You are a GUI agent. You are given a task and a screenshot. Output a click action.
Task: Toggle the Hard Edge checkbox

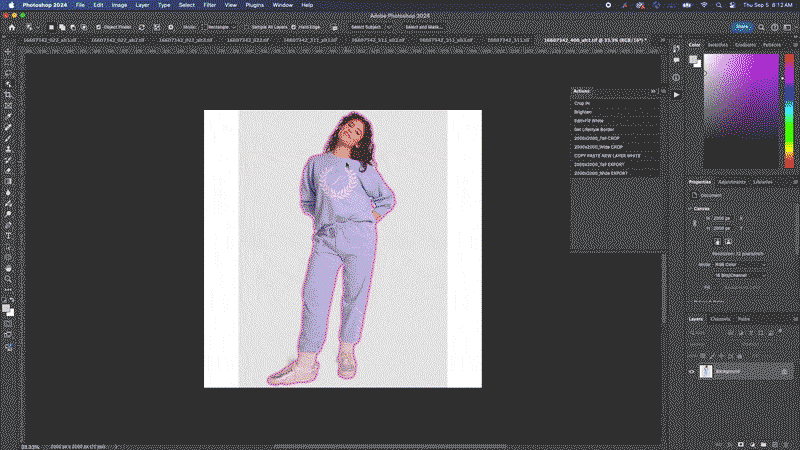[x=293, y=27]
